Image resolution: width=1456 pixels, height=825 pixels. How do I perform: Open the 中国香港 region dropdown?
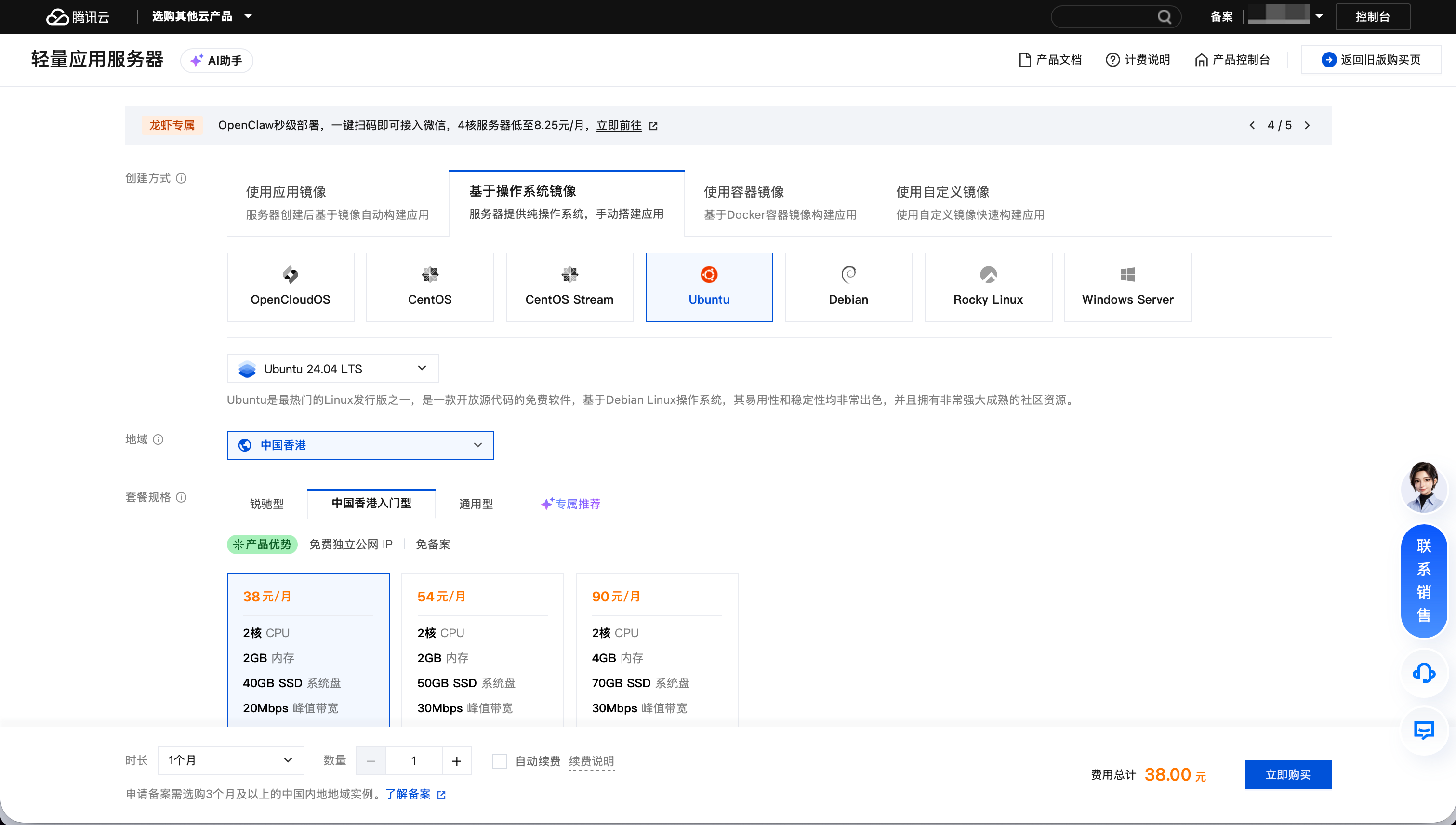click(360, 445)
